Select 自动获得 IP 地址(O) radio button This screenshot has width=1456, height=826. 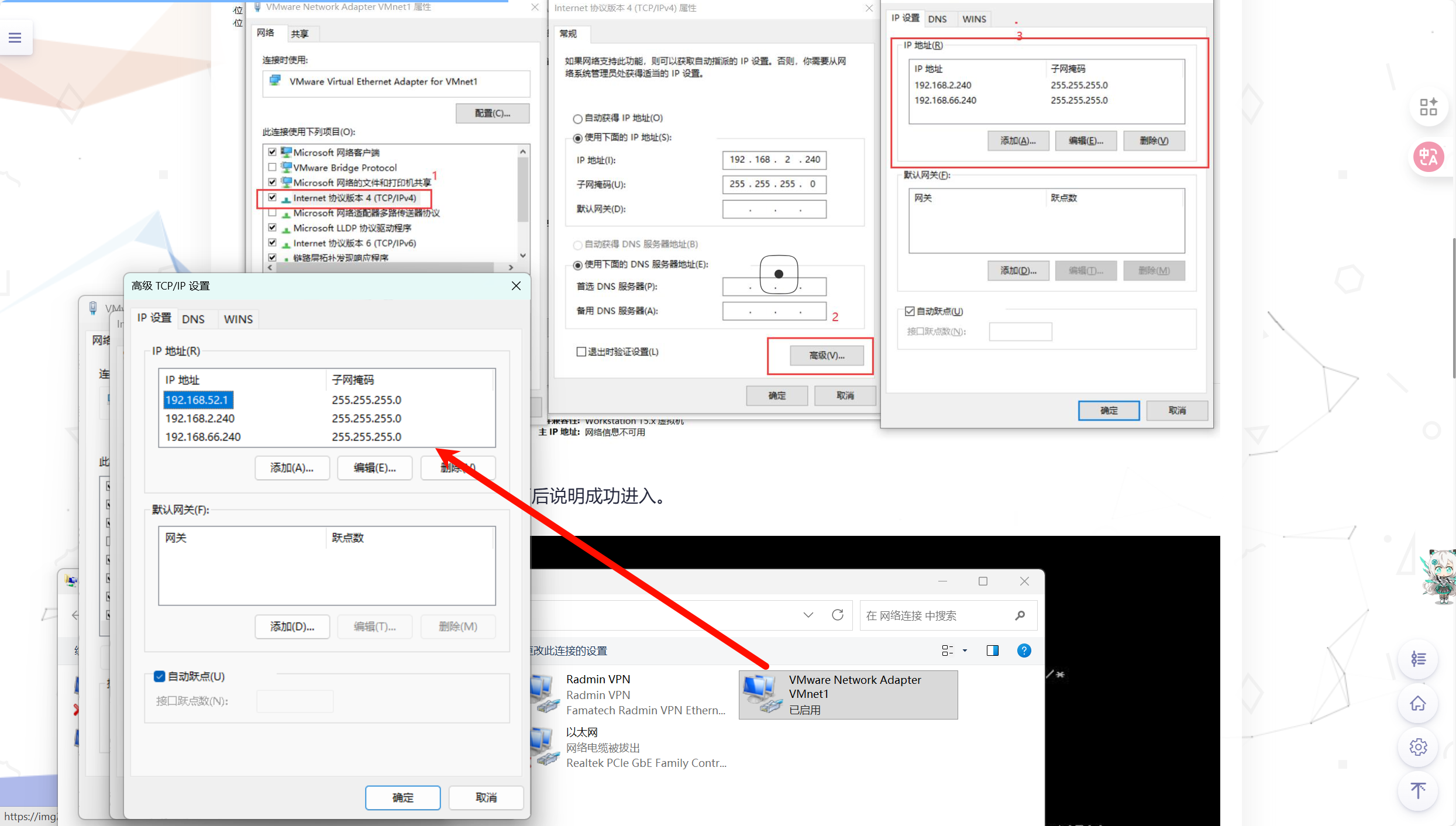click(578, 118)
